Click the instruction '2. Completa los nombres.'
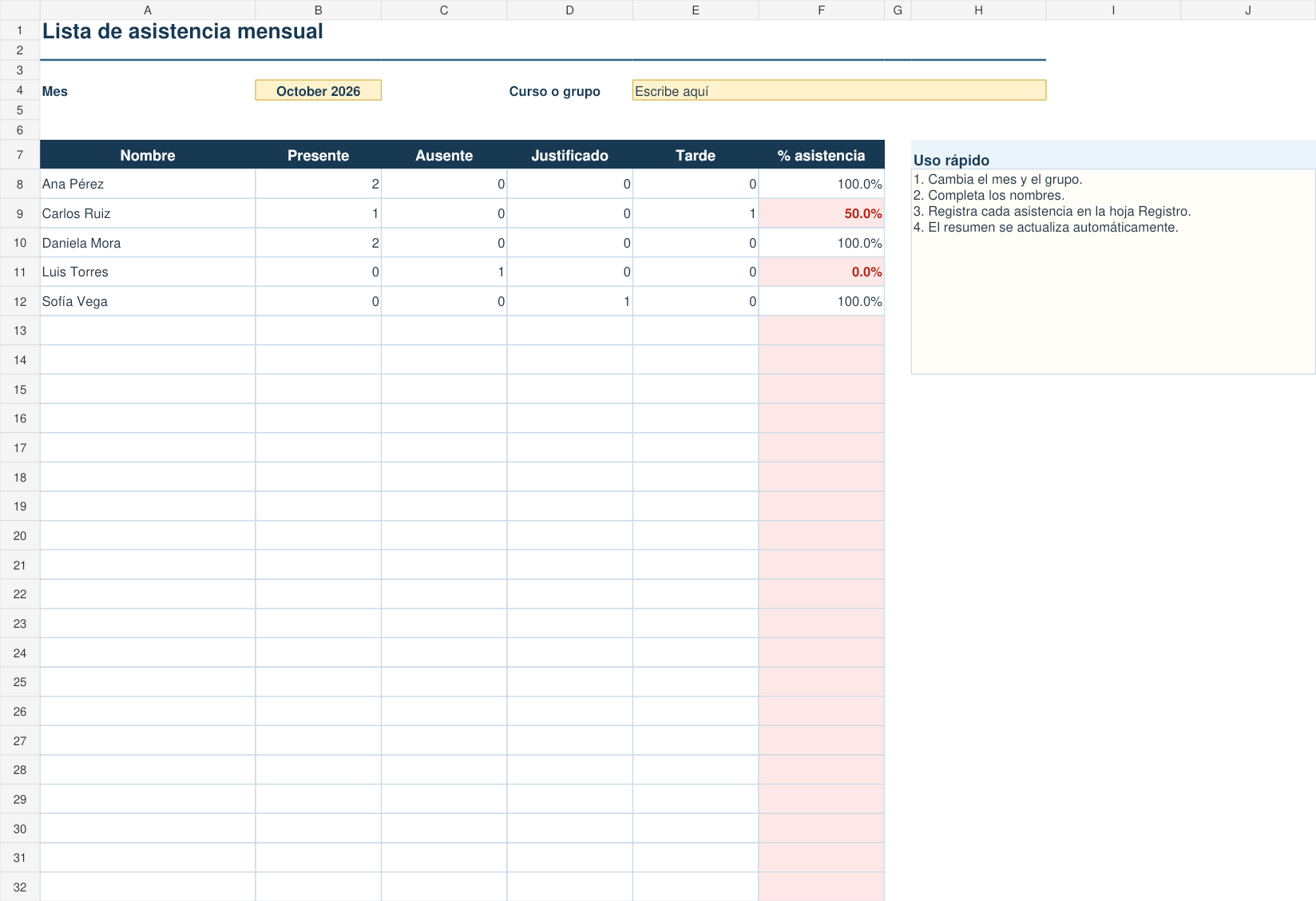The image size is (1316, 901). [989, 195]
